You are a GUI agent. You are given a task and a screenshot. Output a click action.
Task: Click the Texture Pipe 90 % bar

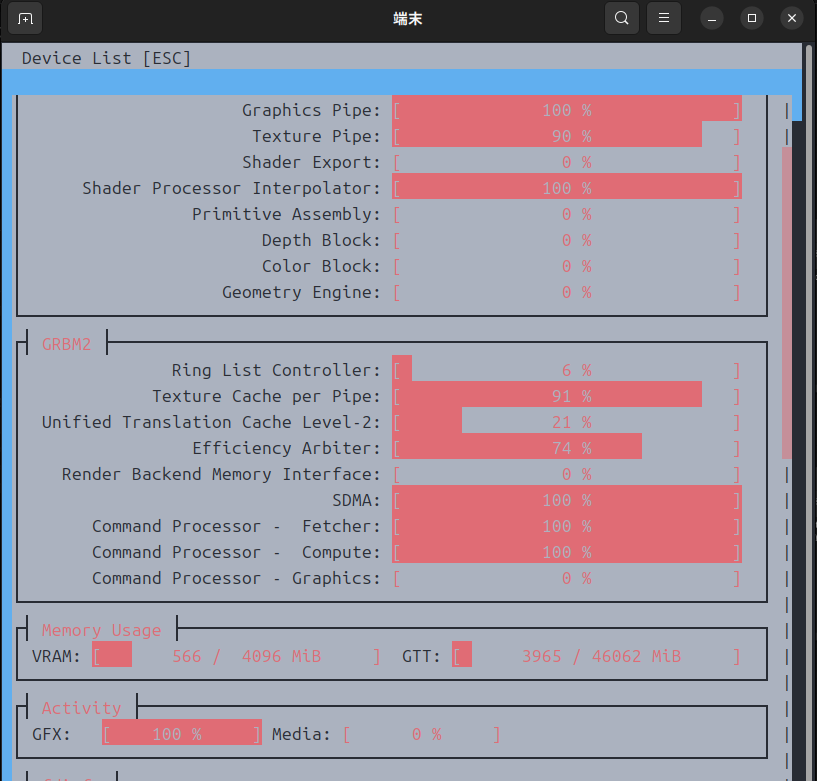click(566, 136)
